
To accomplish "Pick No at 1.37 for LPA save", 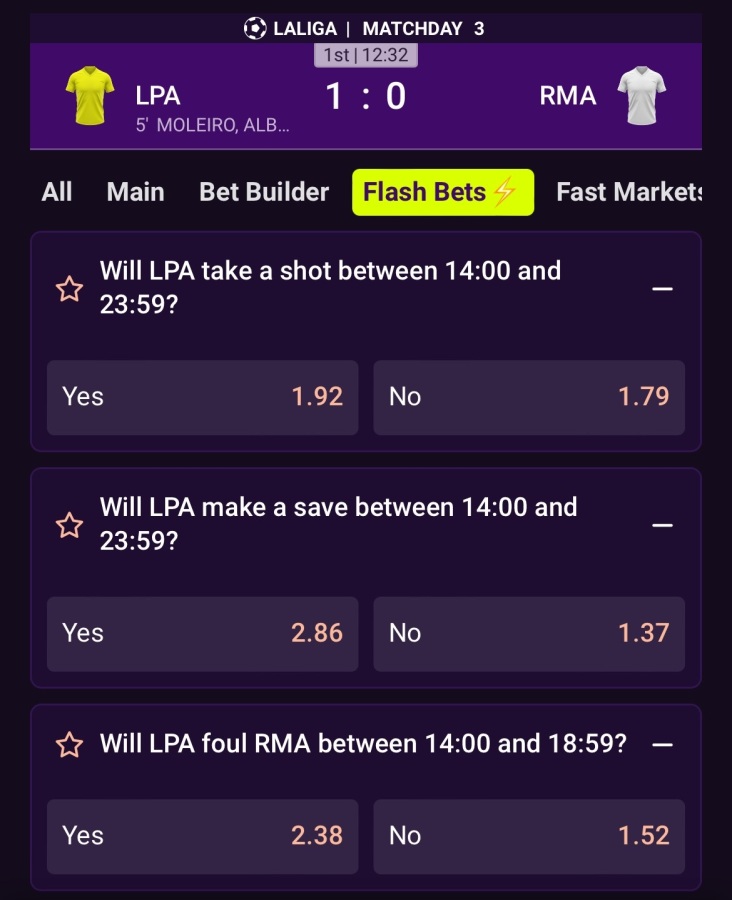I will [529, 633].
